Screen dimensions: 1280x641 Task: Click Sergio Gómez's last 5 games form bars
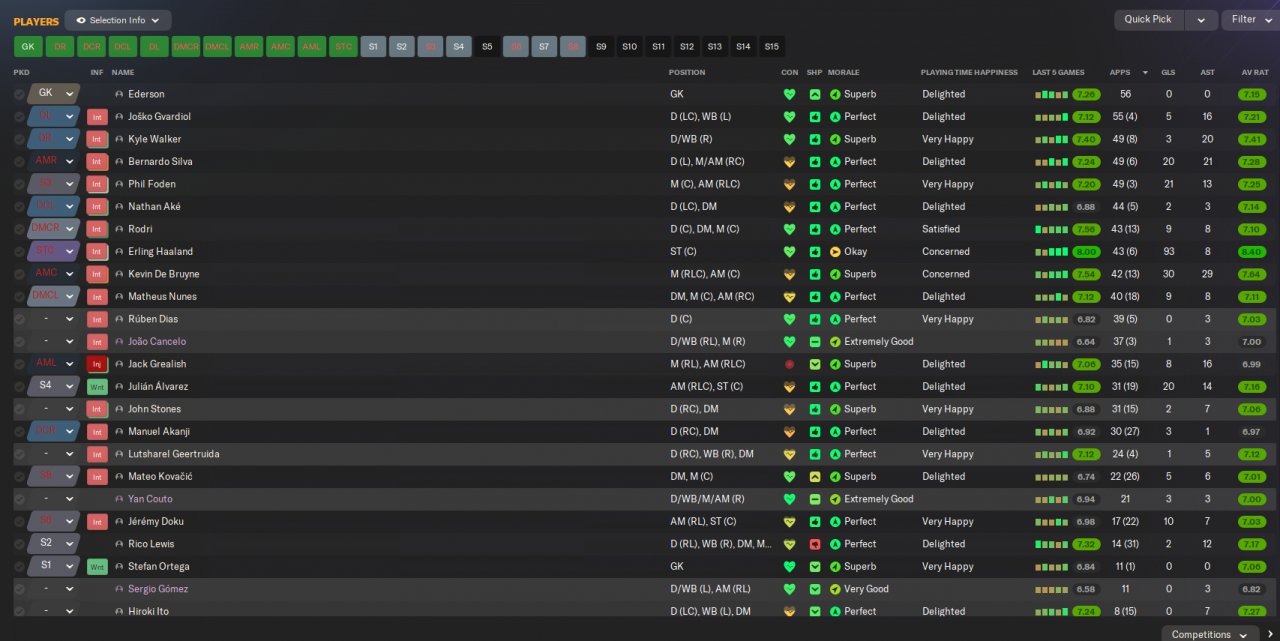coord(1050,590)
